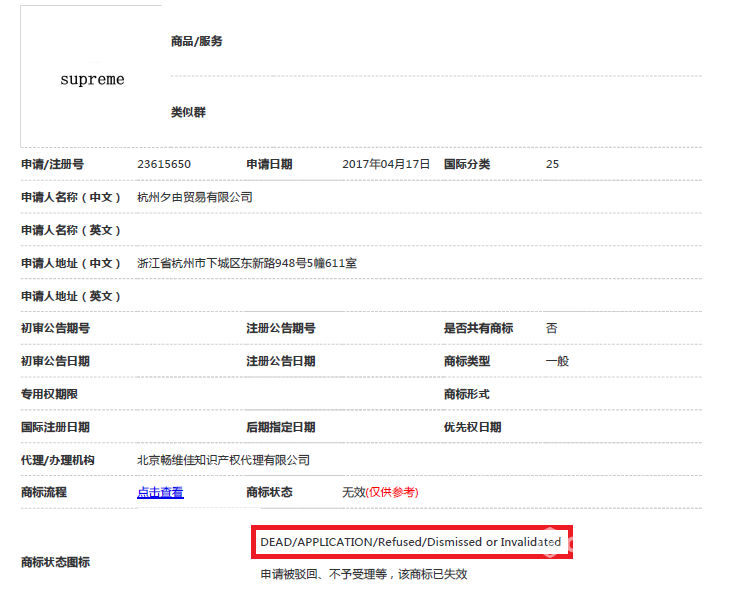Screen dimensions: 741x599
Task: Click the 申请/注册号 label
Action: [x=52, y=164]
